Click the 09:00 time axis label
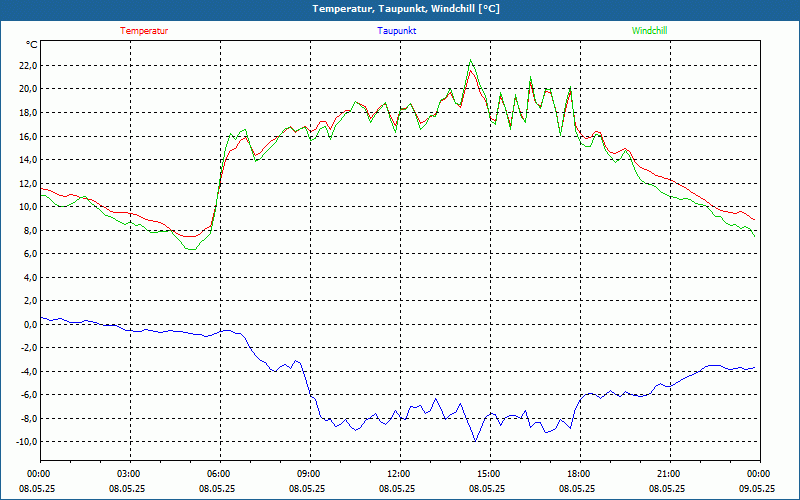The width and height of the screenshot is (800, 500). (x=308, y=474)
